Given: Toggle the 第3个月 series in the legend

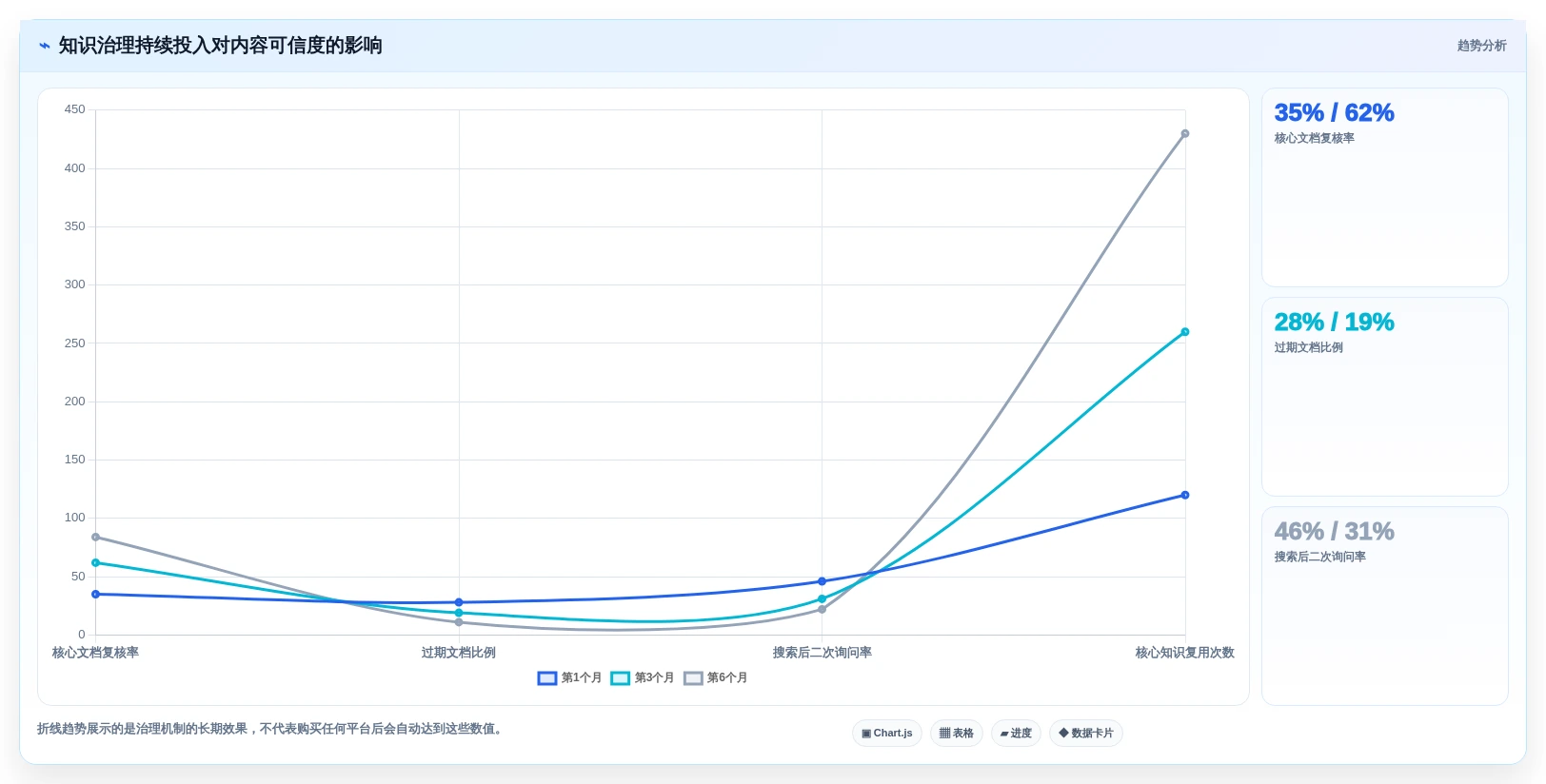Looking at the screenshot, I should click(642, 678).
